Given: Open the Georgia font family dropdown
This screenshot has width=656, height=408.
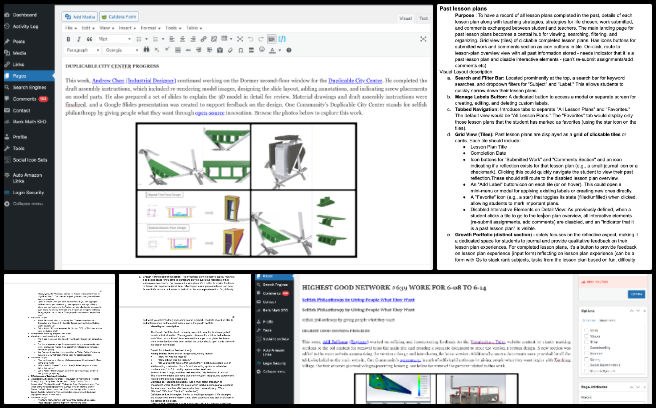Looking at the screenshot, I should (121, 50).
